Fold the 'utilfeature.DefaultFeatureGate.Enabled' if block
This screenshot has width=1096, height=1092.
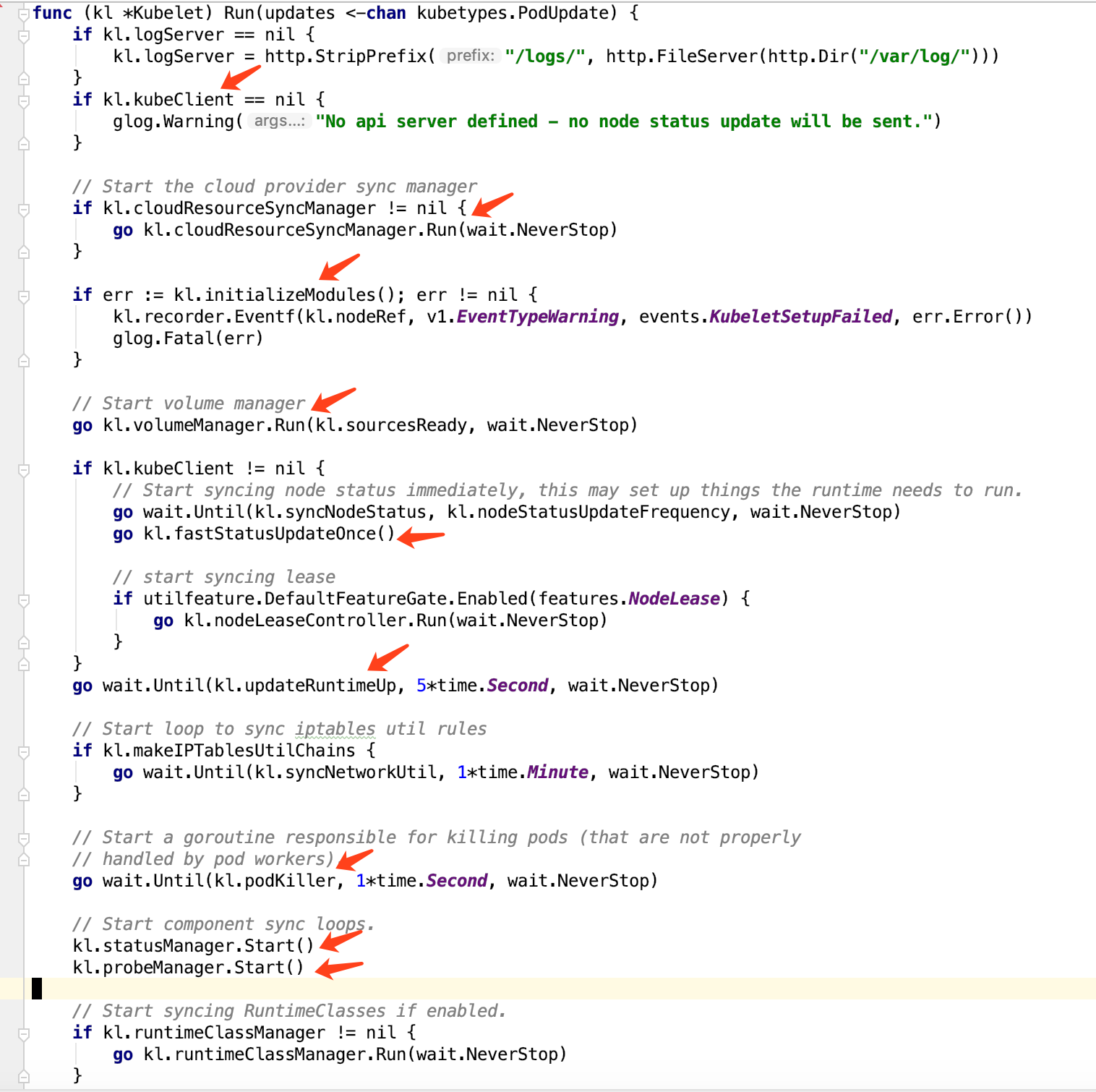click(24, 600)
